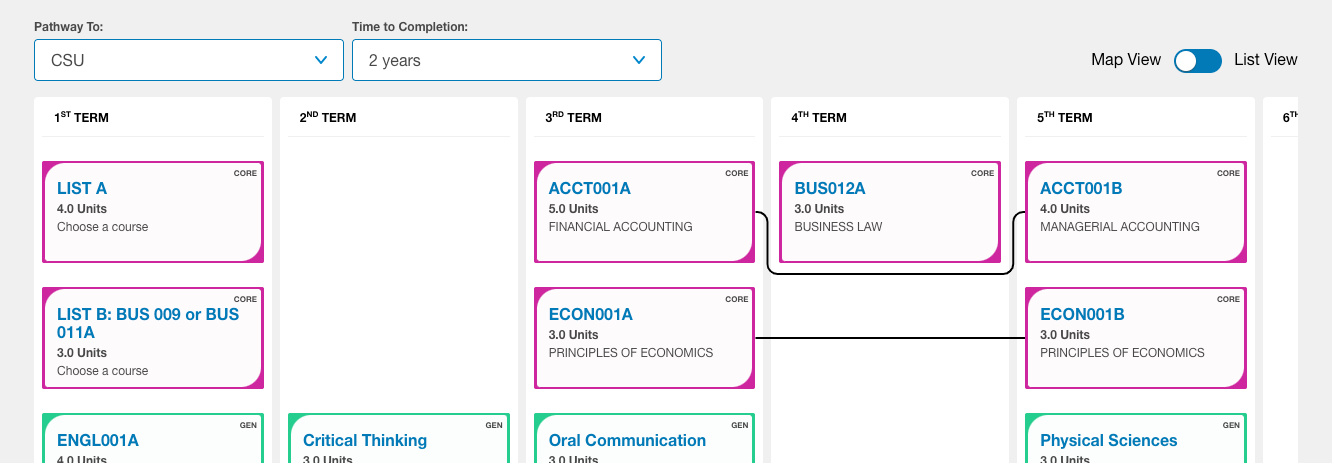Screen dimensions: 1332x463
Task: Open the Oral Communication course card
Action: [644, 440]
